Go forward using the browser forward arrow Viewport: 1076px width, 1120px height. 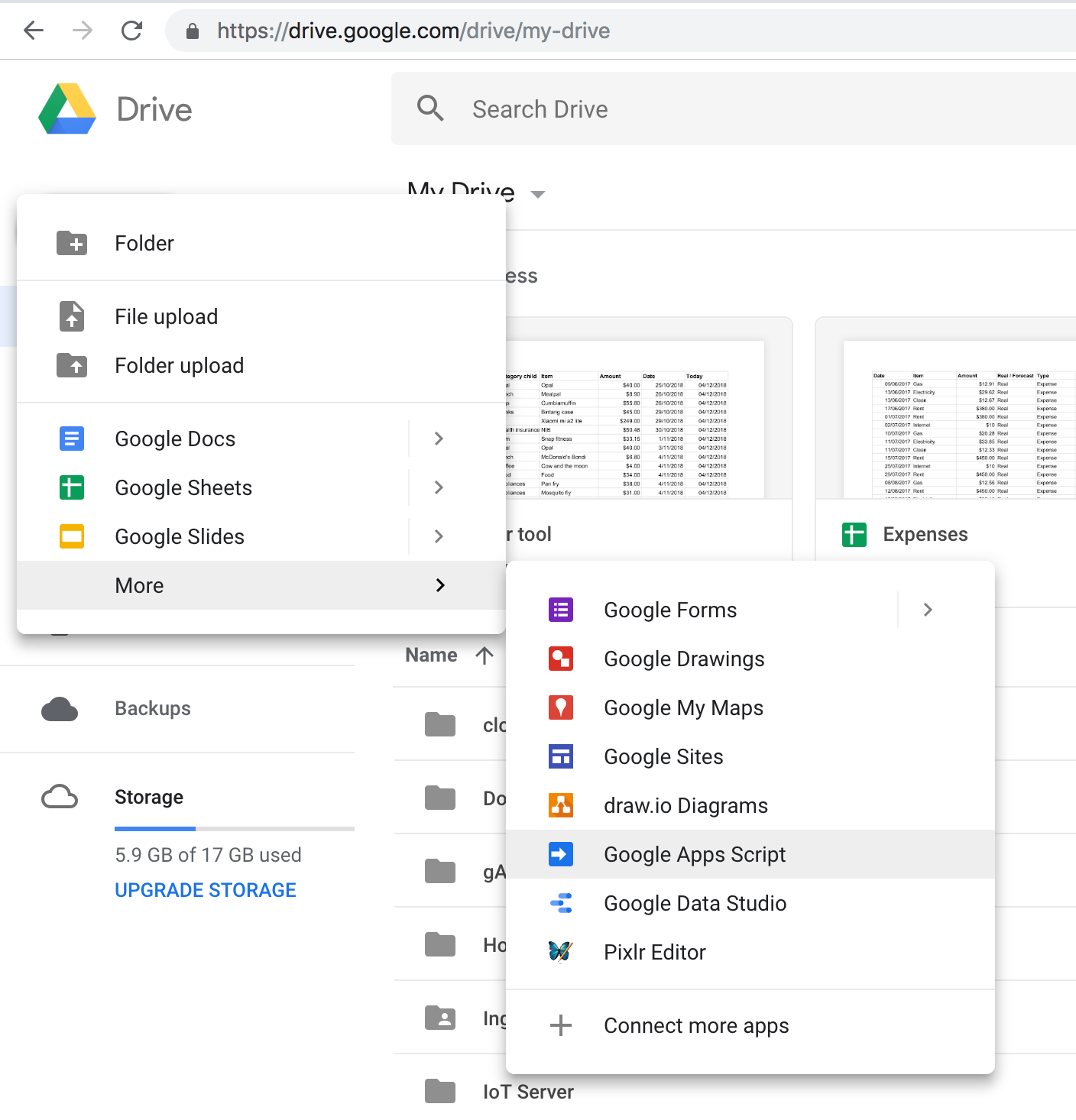coord(83,31)
